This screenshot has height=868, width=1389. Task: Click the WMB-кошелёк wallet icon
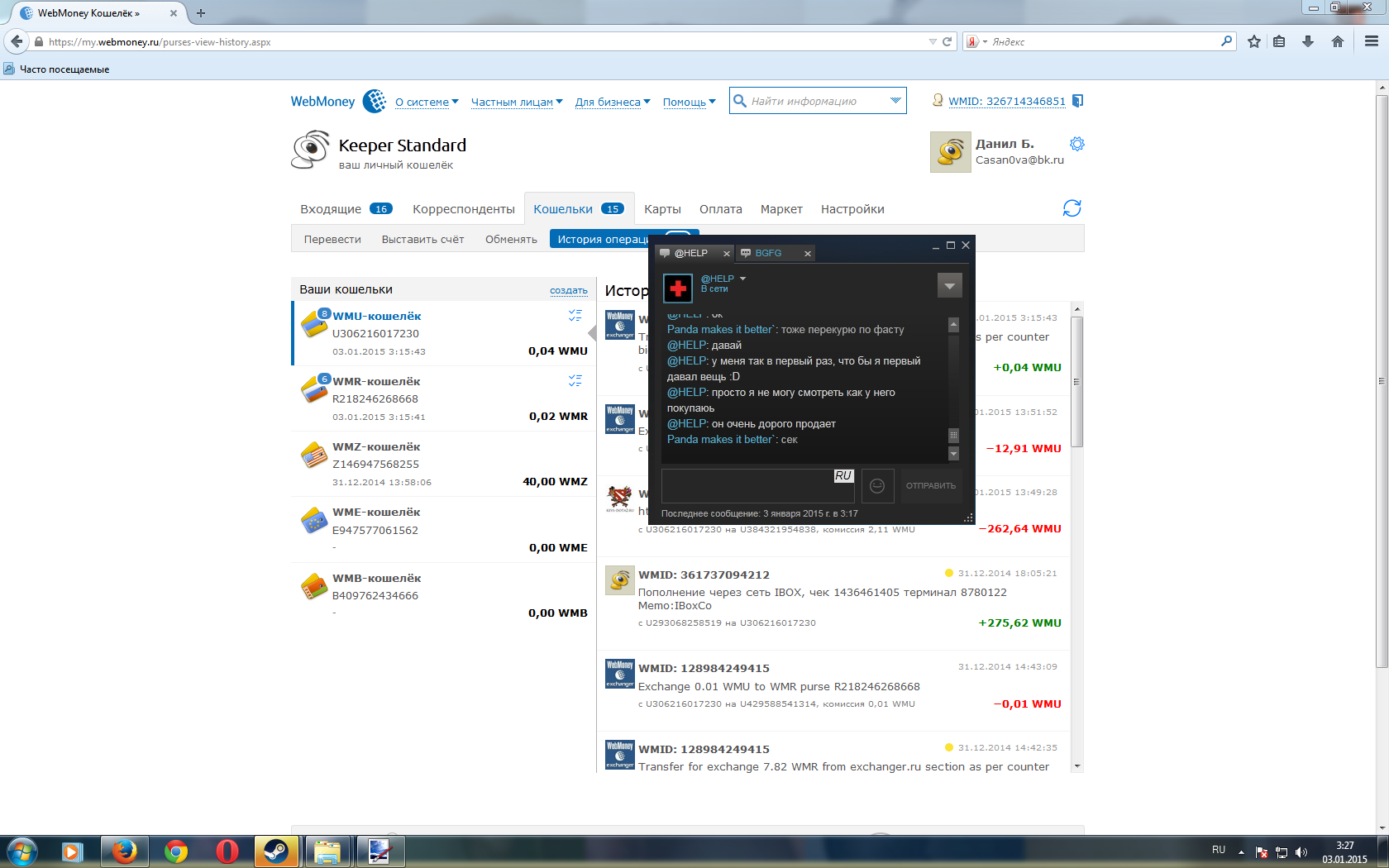tap(314, 586)
